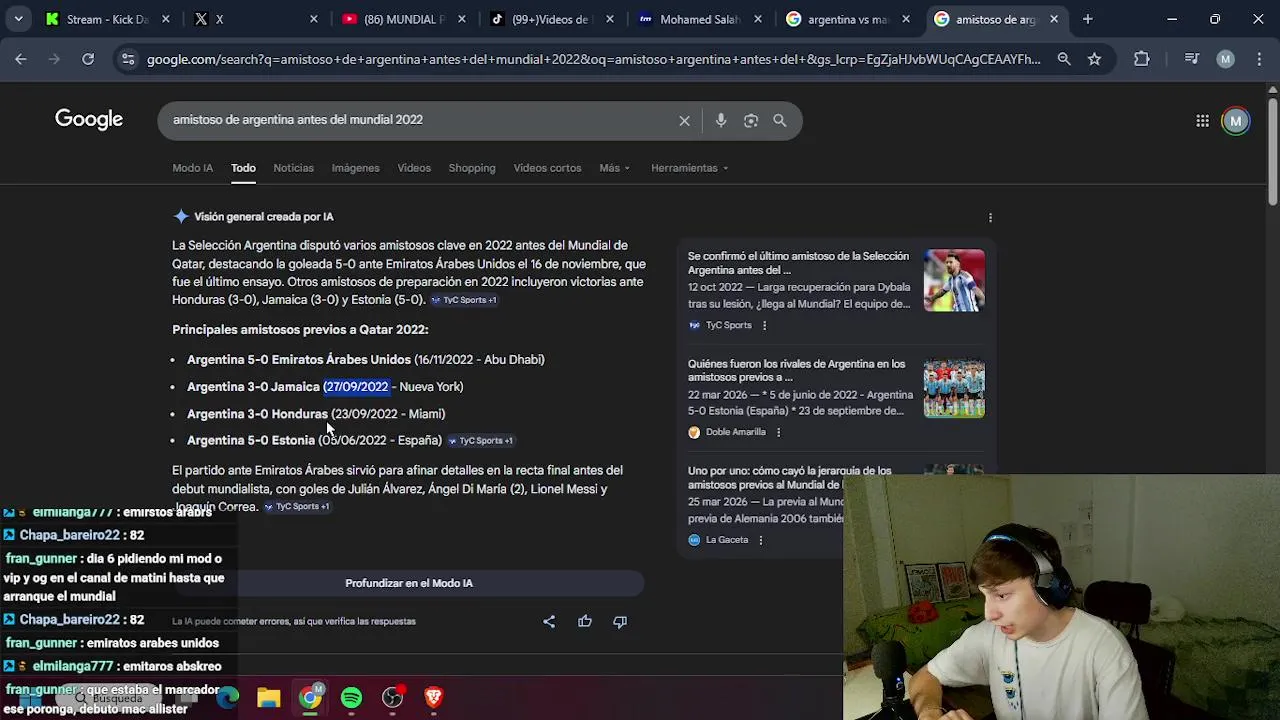
Task: Select the Videos search filter
Action: point(414,168)
